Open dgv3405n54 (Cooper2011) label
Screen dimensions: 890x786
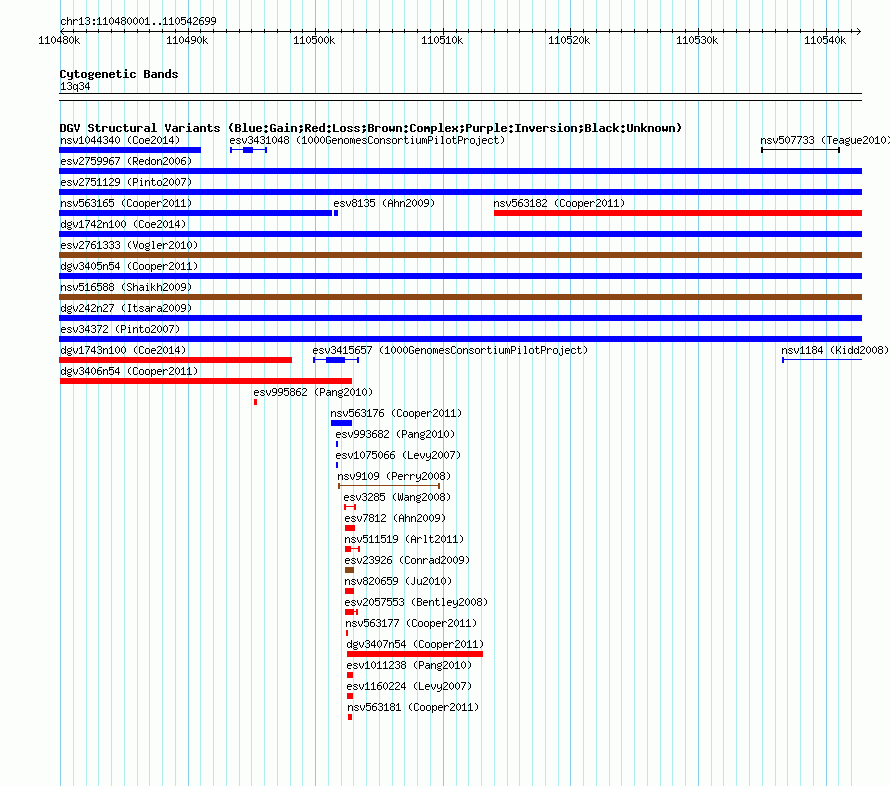pos(129,267)
